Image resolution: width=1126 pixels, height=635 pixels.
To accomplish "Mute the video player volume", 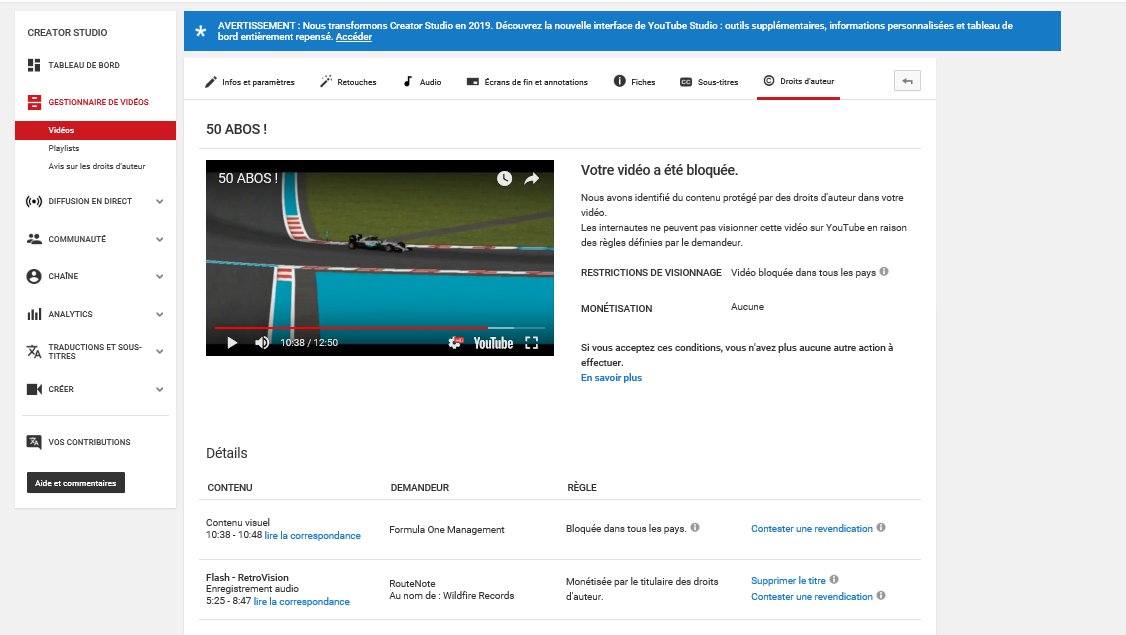I will tap(262, 343).
